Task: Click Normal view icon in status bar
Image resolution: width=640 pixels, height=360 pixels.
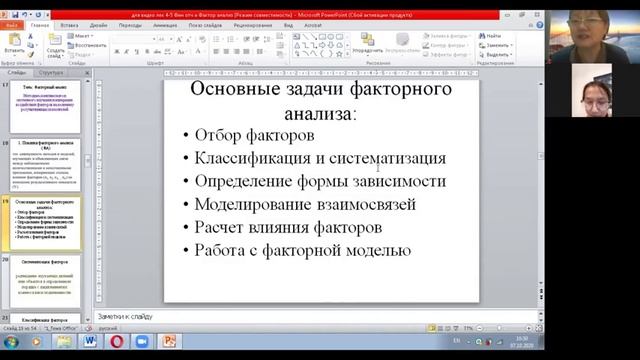Action: (431, 328)
